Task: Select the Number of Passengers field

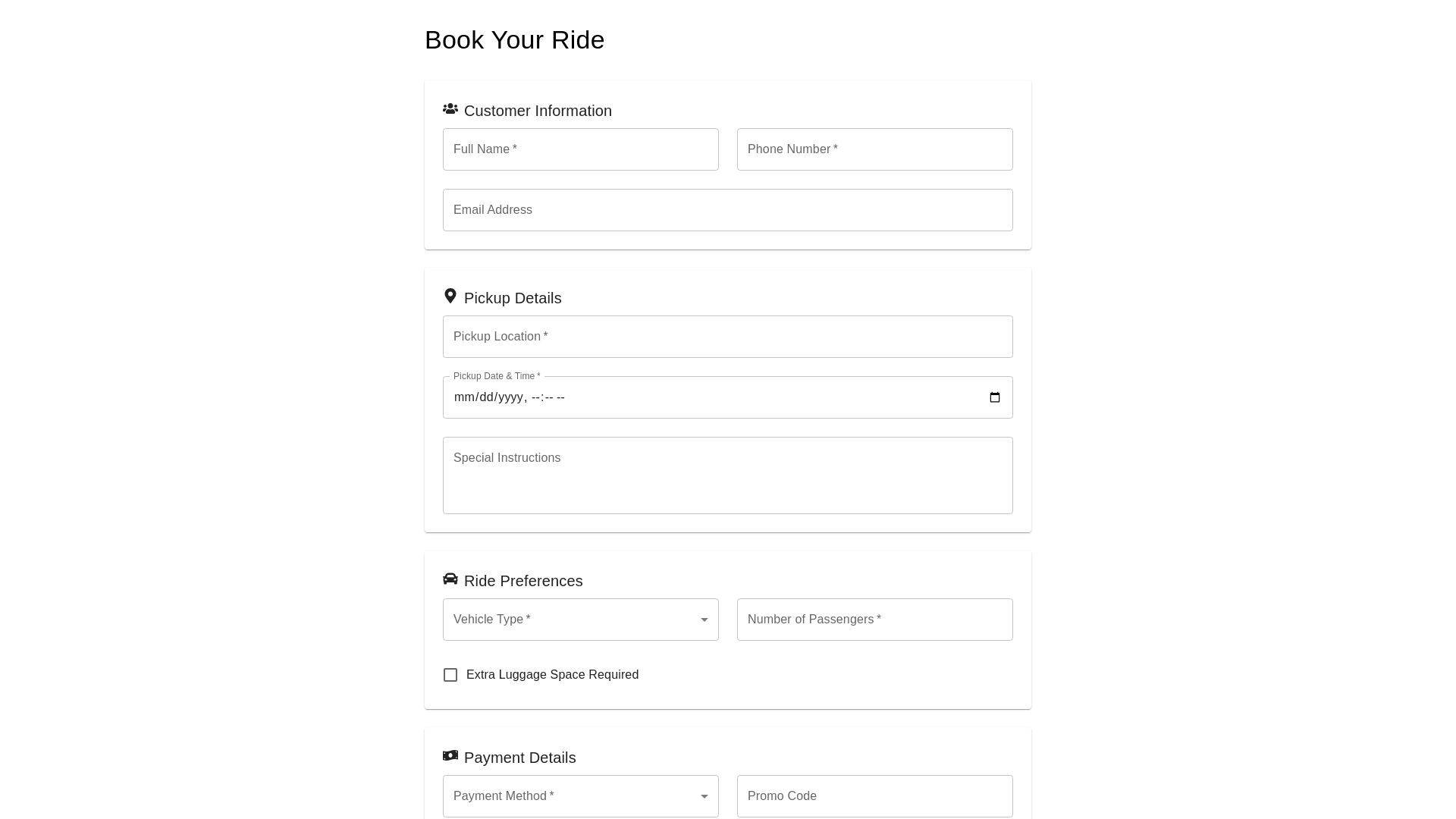Action: pyautogui.click(x=875, y=620)
